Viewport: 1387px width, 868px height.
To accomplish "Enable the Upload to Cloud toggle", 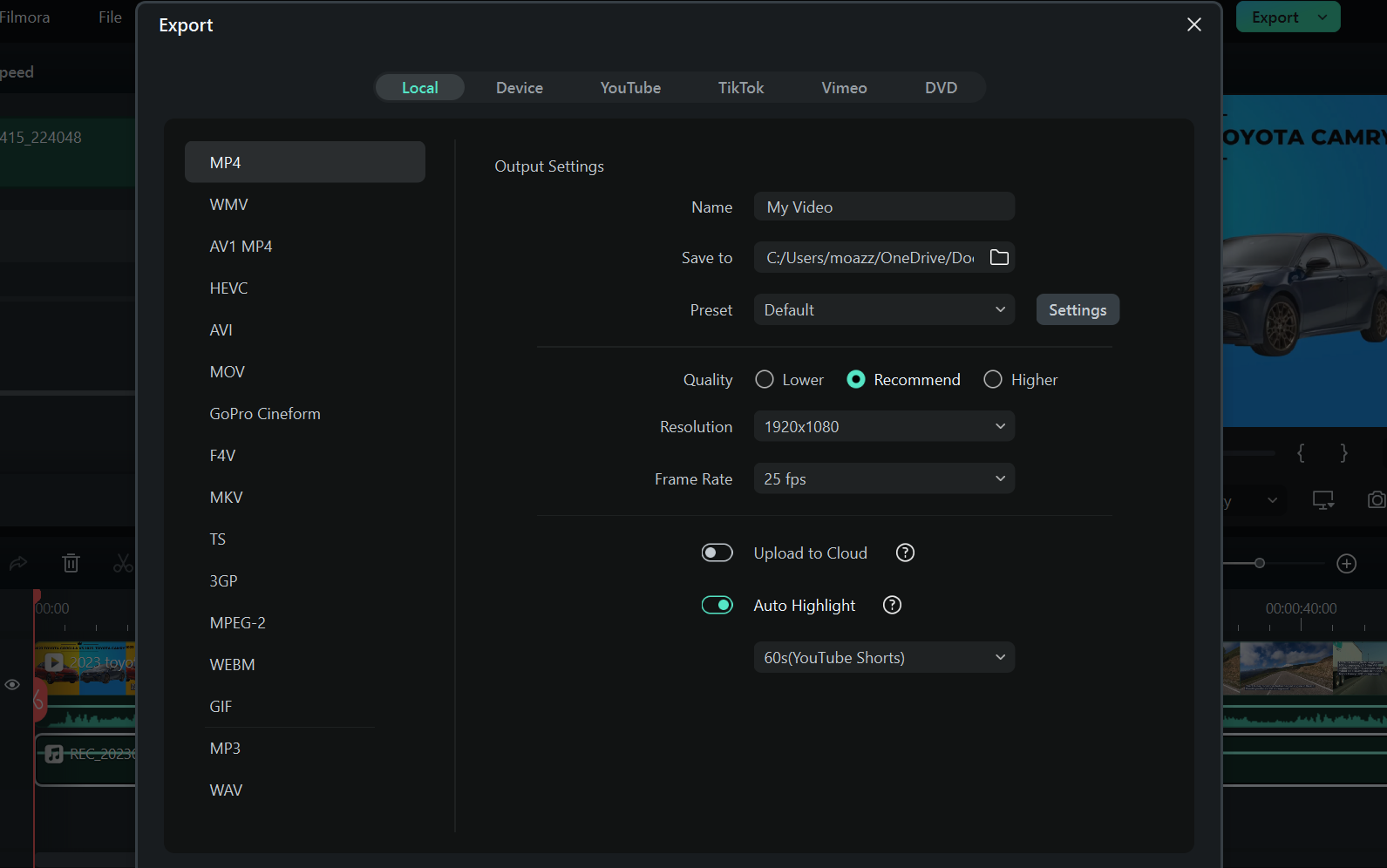I will coord(717,553).
